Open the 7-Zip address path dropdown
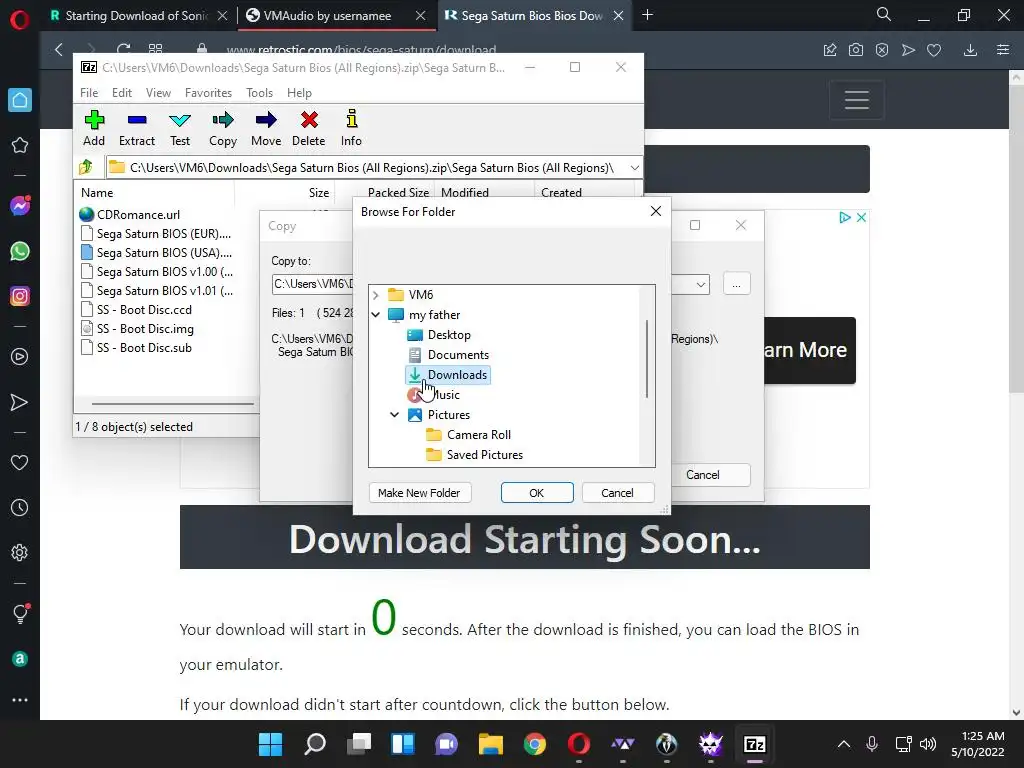The image size is (1024, 768). [634, 168]
